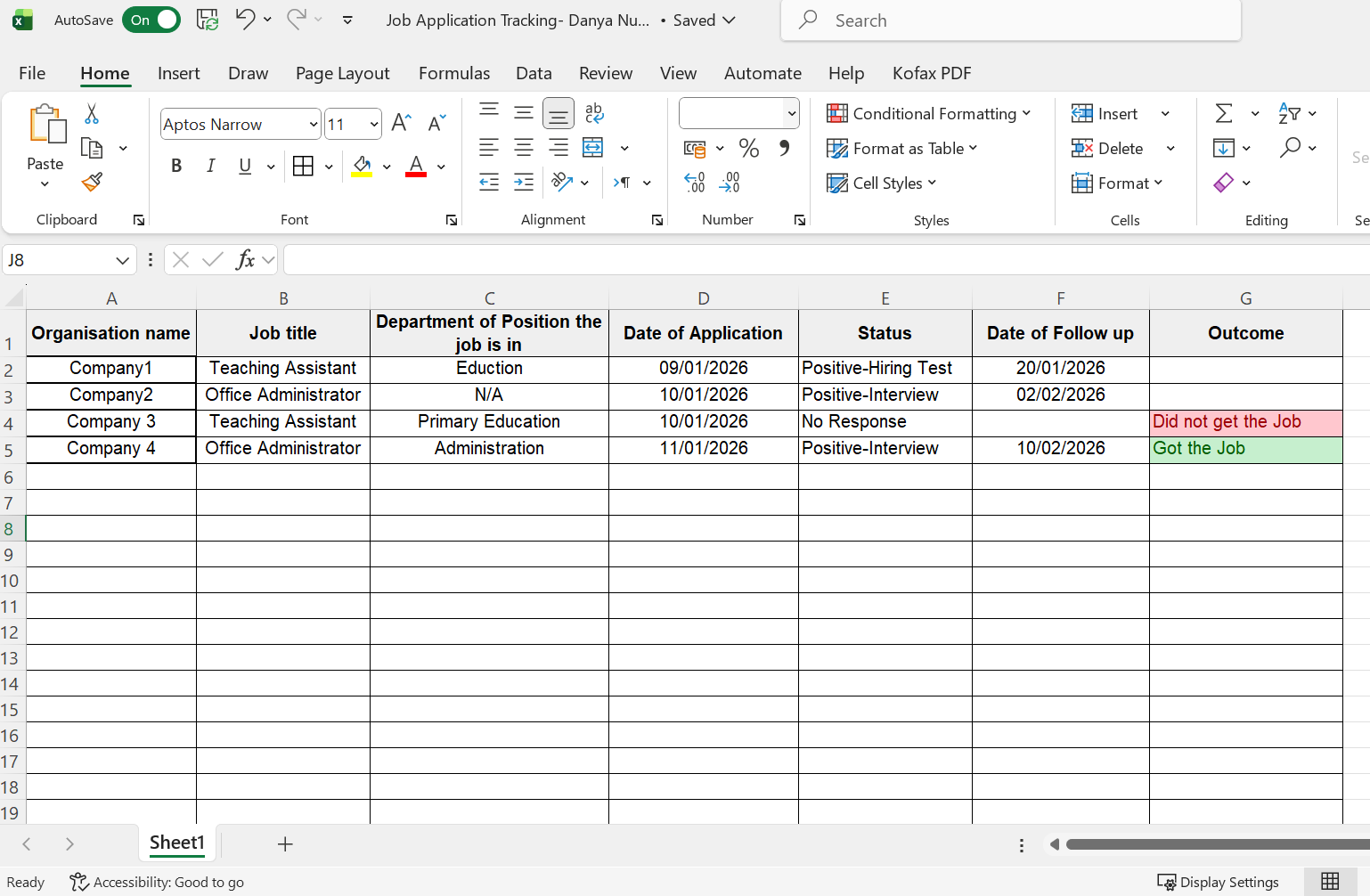
Task: Click the Delete cells button
Action: [1107, 148]
